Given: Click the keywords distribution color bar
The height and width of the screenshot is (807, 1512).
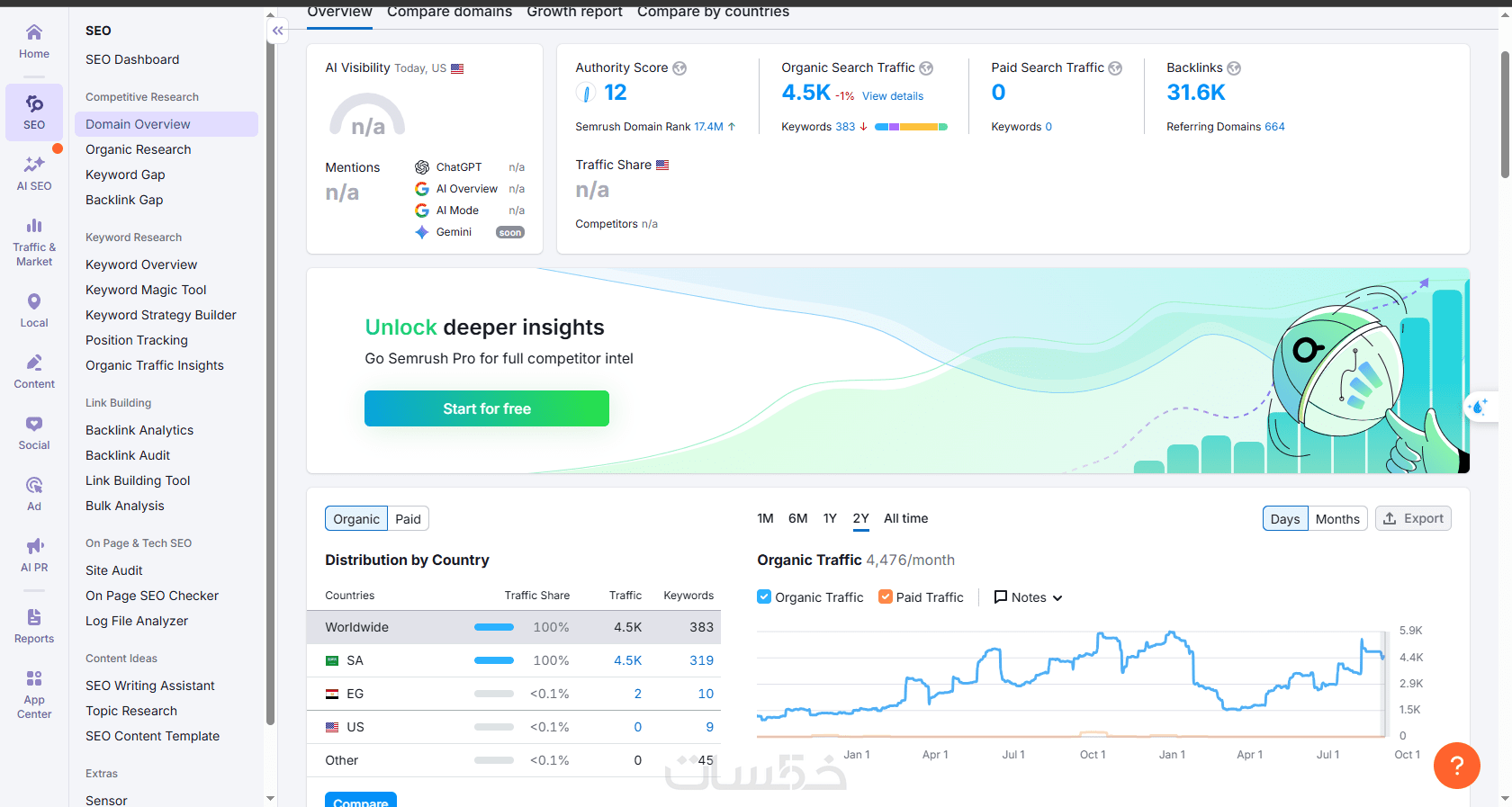Looking at the screenshot, I should pos(911,127).
